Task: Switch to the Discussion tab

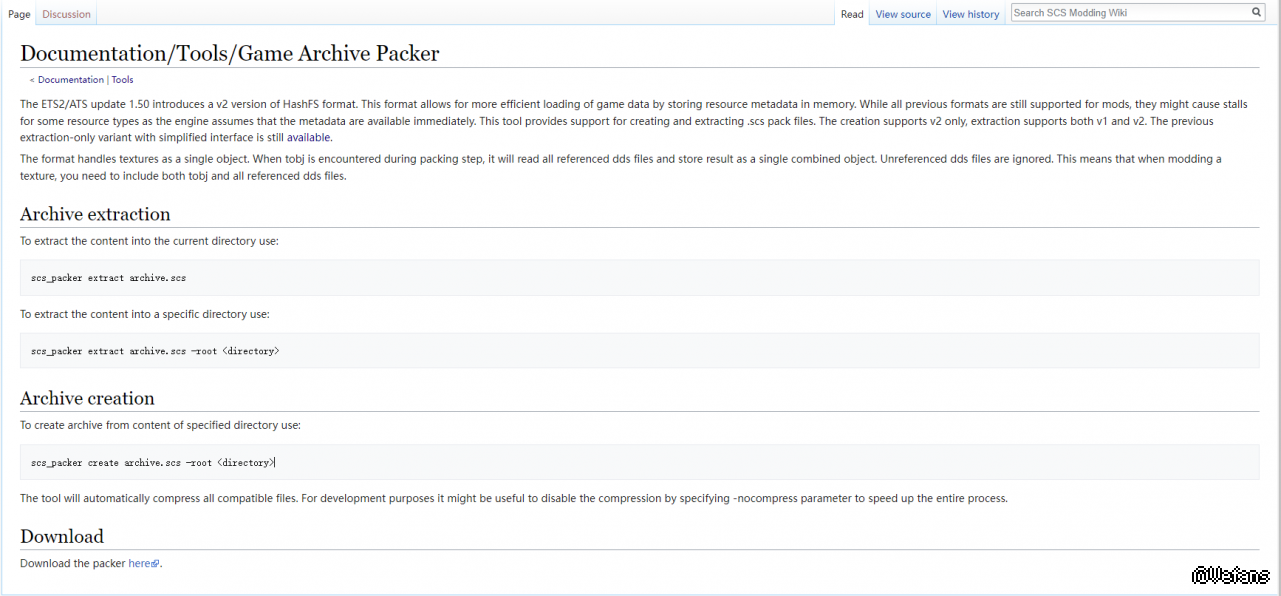Action: 66,14
